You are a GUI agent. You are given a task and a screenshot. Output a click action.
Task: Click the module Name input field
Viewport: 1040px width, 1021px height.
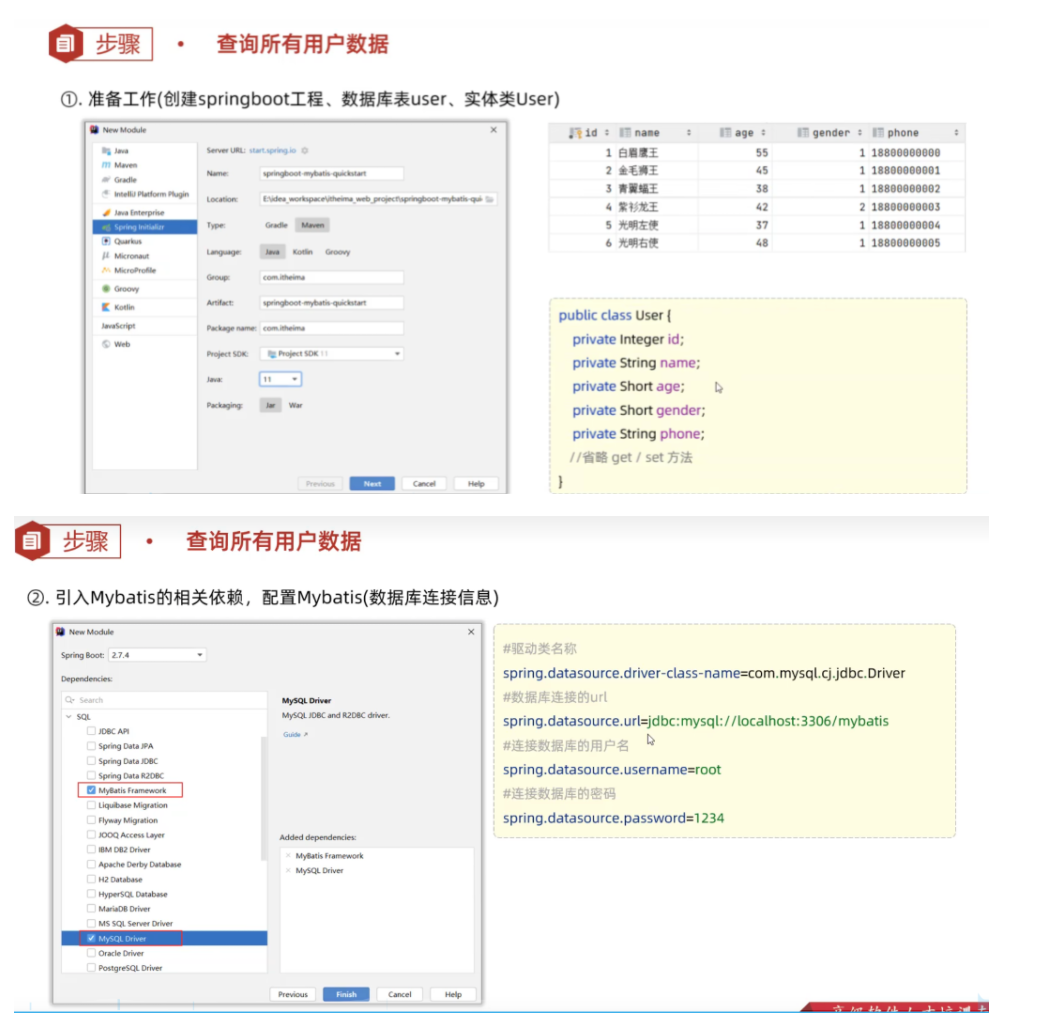331,174
